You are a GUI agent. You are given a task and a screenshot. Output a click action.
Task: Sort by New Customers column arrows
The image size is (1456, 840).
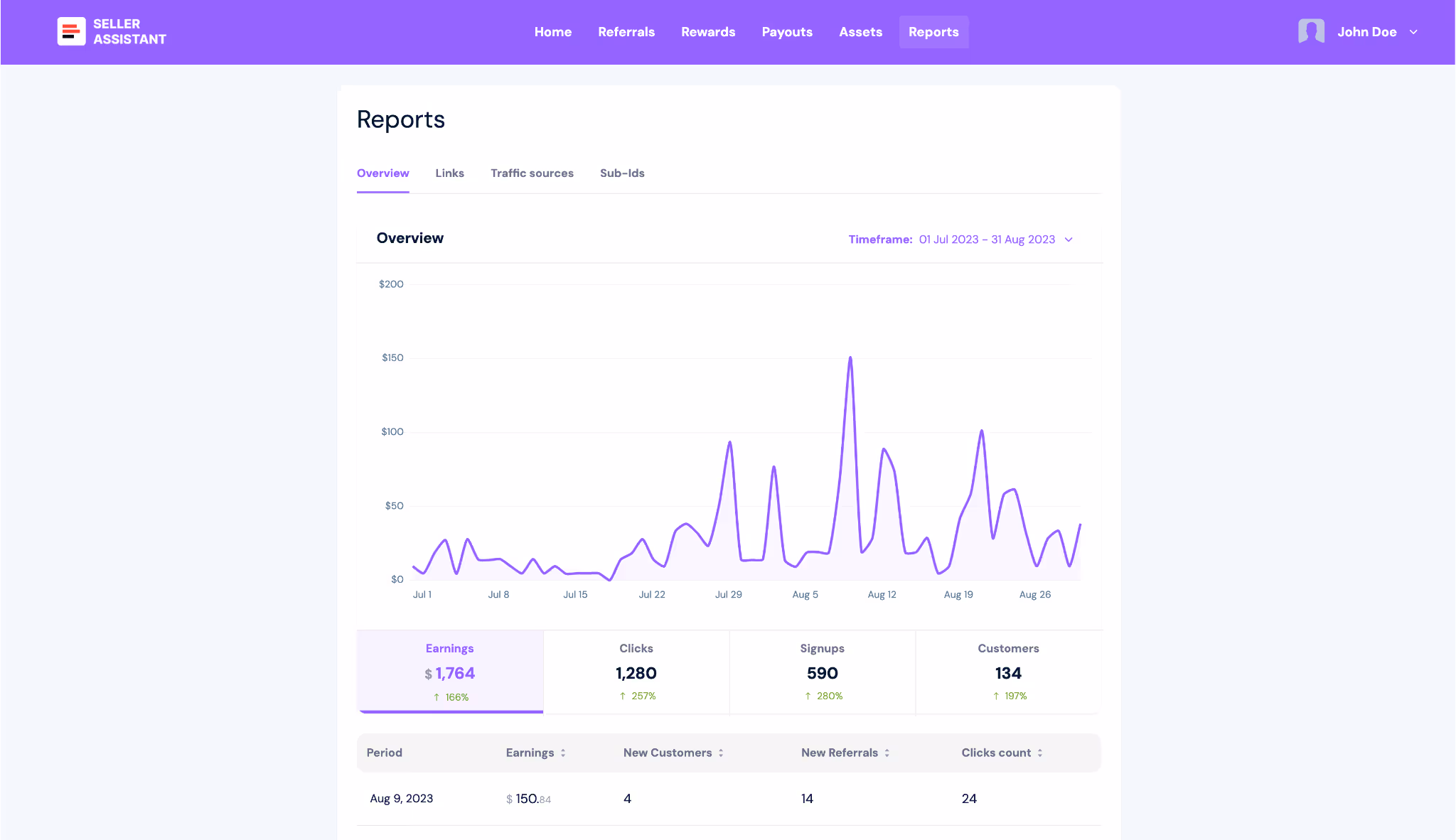721,753
